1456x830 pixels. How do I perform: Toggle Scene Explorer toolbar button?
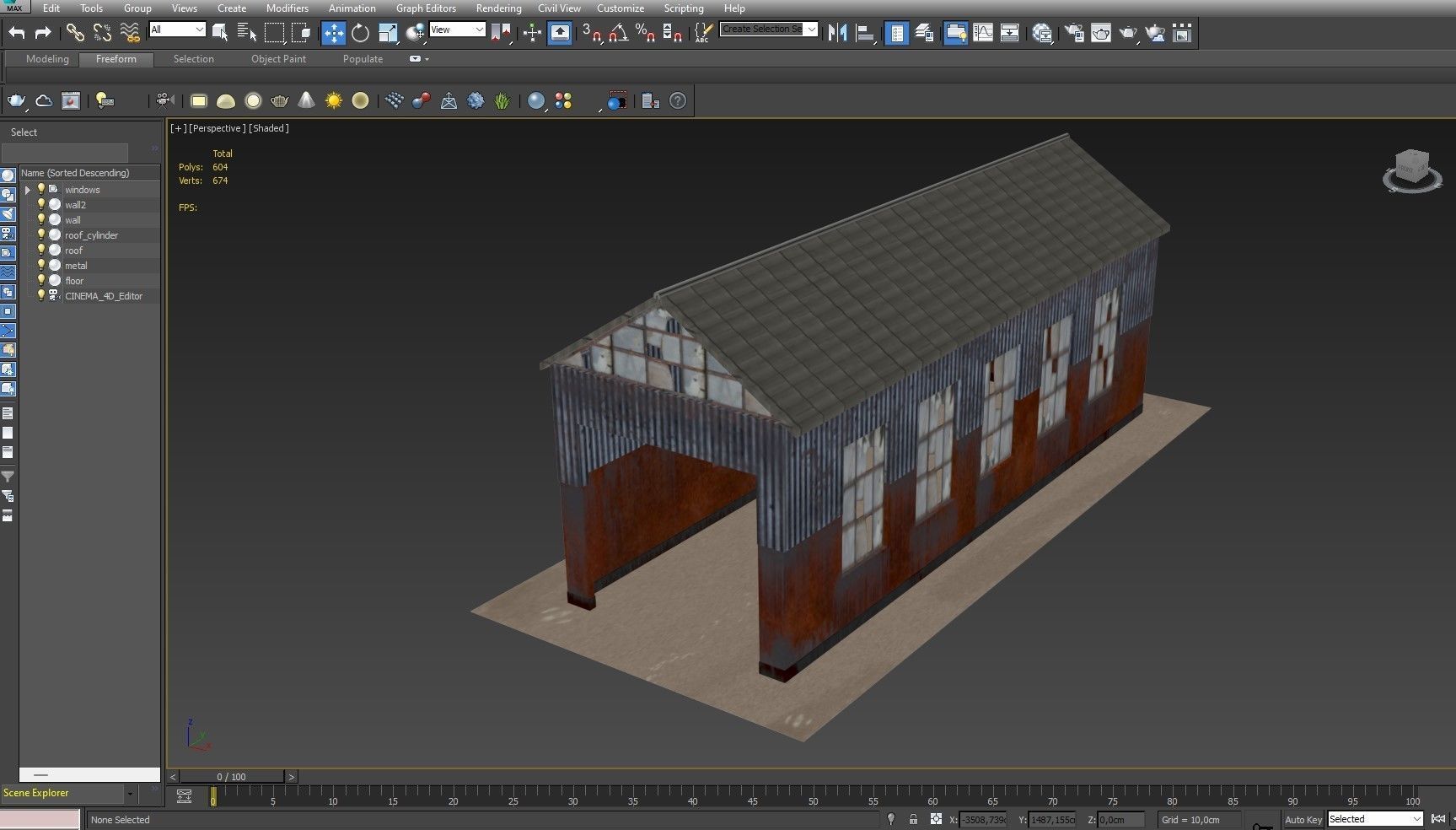click(x=897, y=33)
